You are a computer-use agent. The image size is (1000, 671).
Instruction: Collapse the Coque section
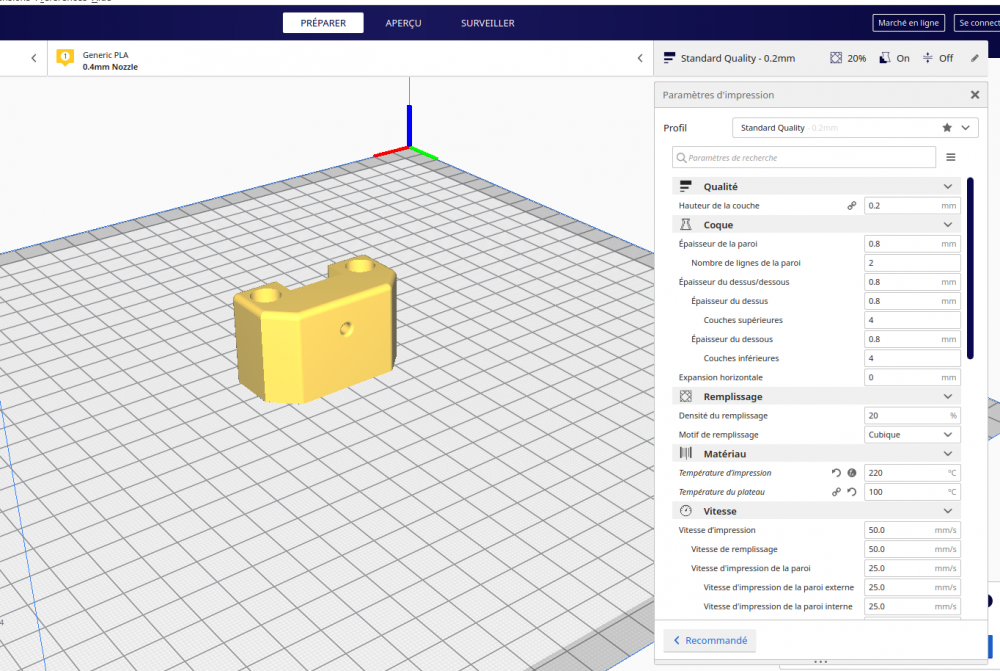point(948,225)
